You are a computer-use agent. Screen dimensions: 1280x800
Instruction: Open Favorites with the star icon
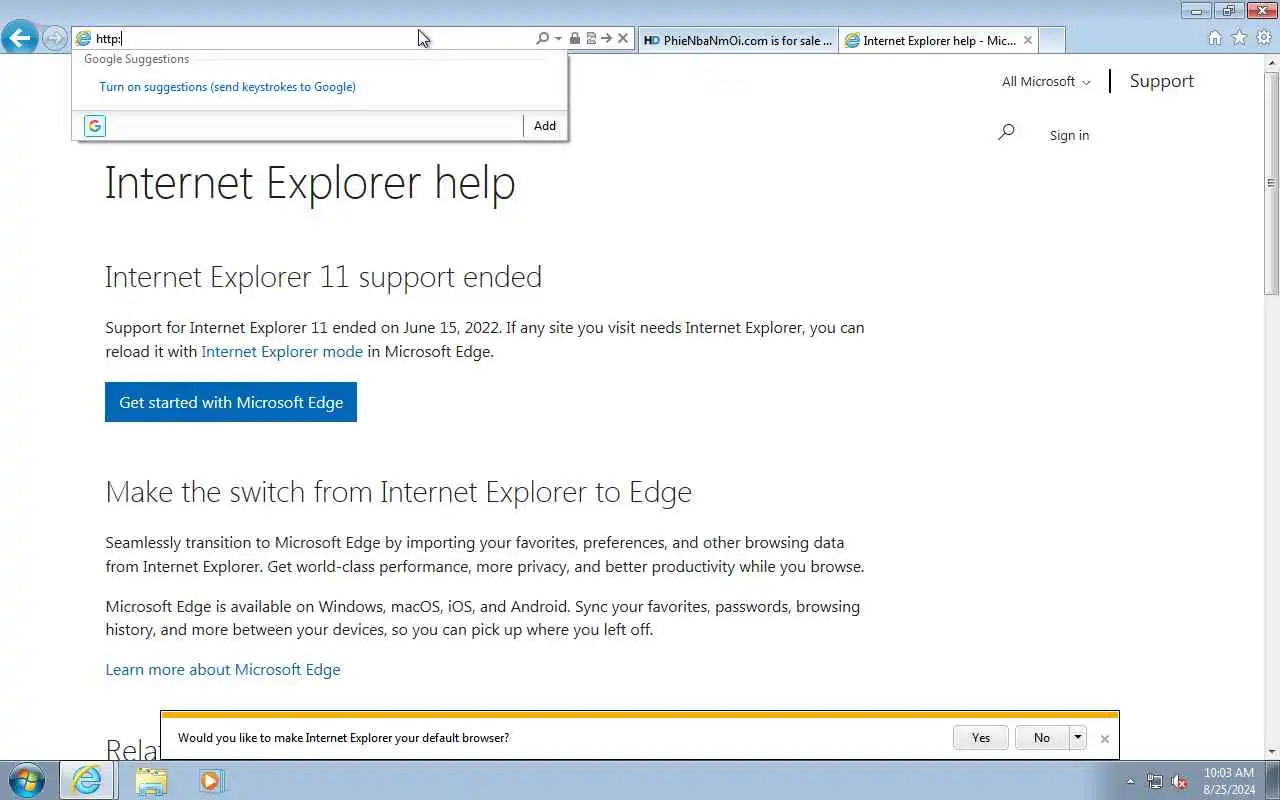point(1239,38)
